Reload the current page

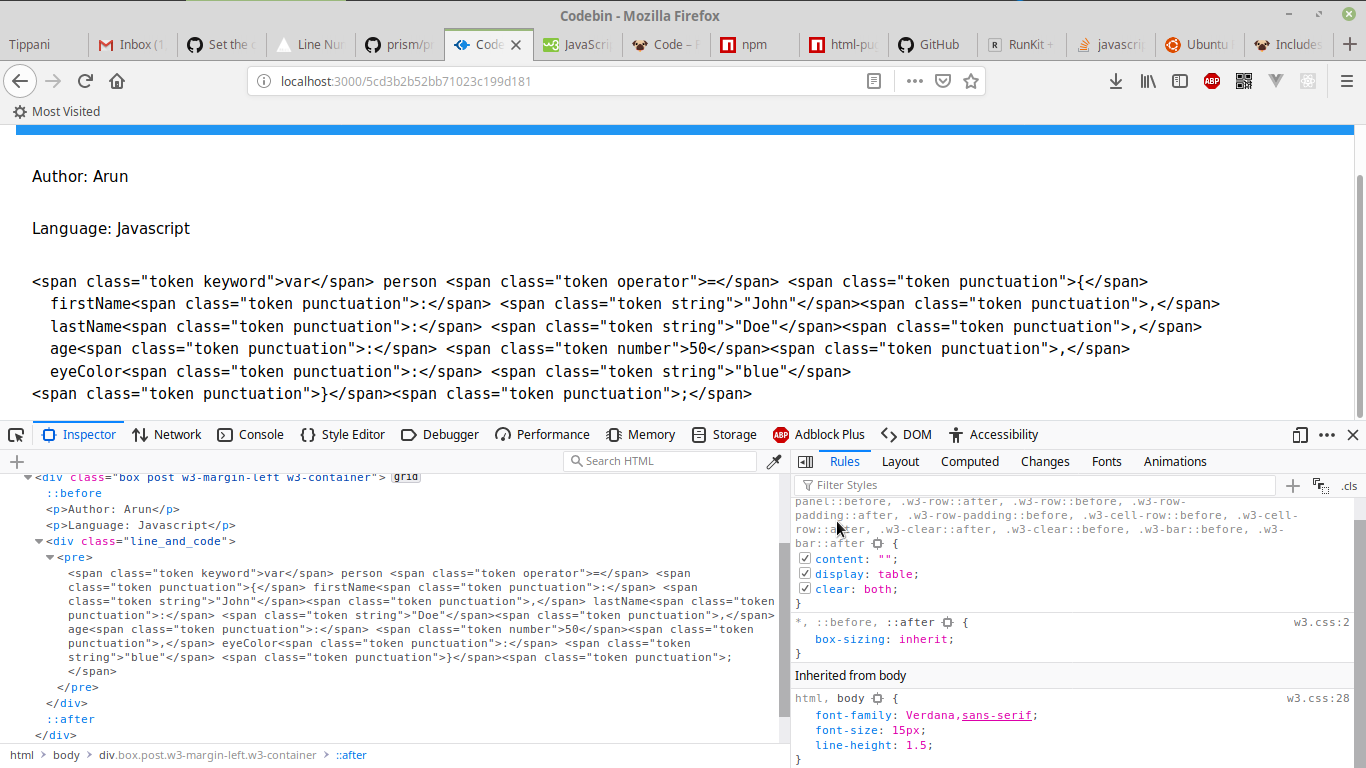(85, 81)
